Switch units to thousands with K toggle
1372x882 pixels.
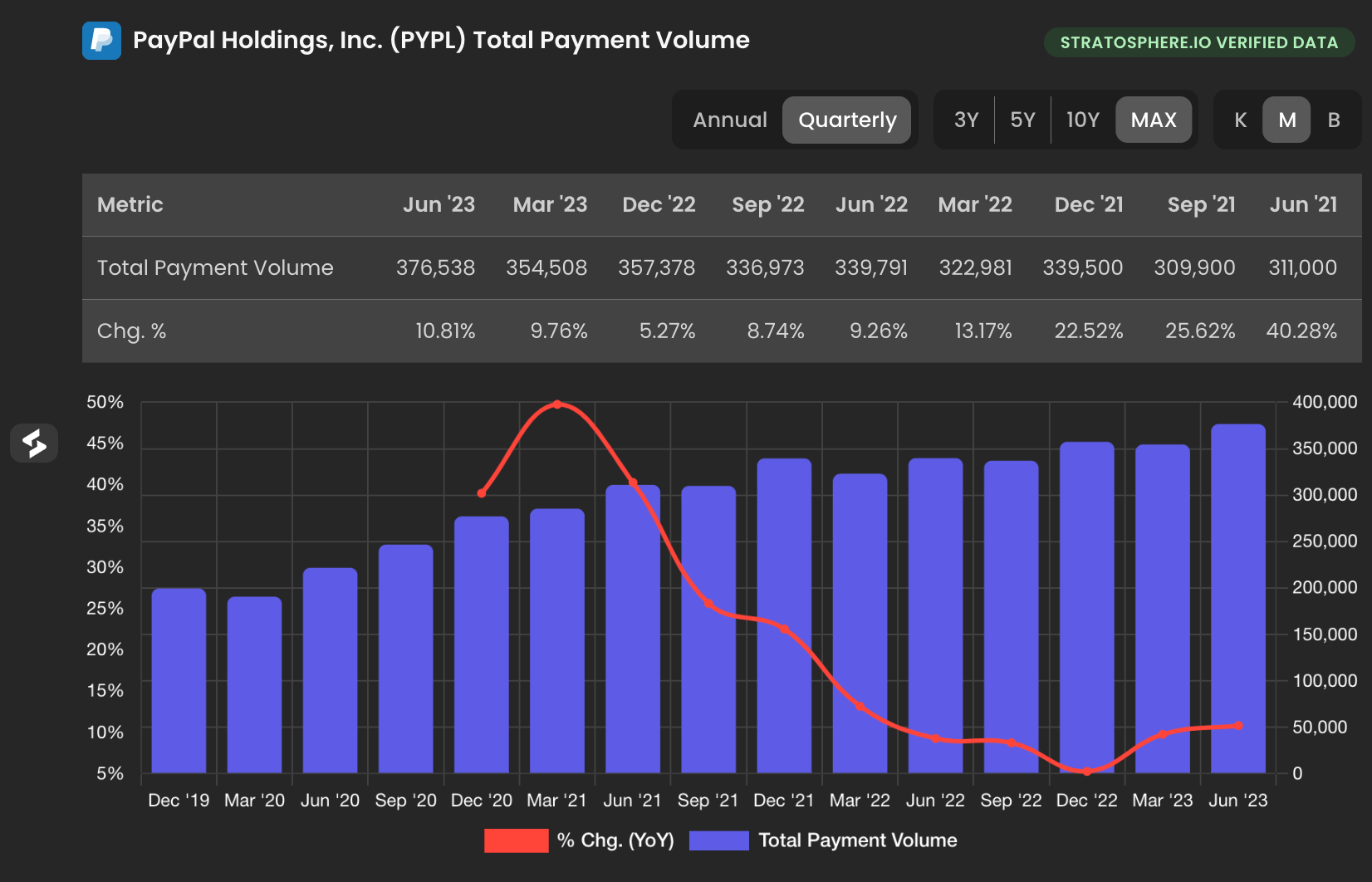click(x=1239, y=120)
